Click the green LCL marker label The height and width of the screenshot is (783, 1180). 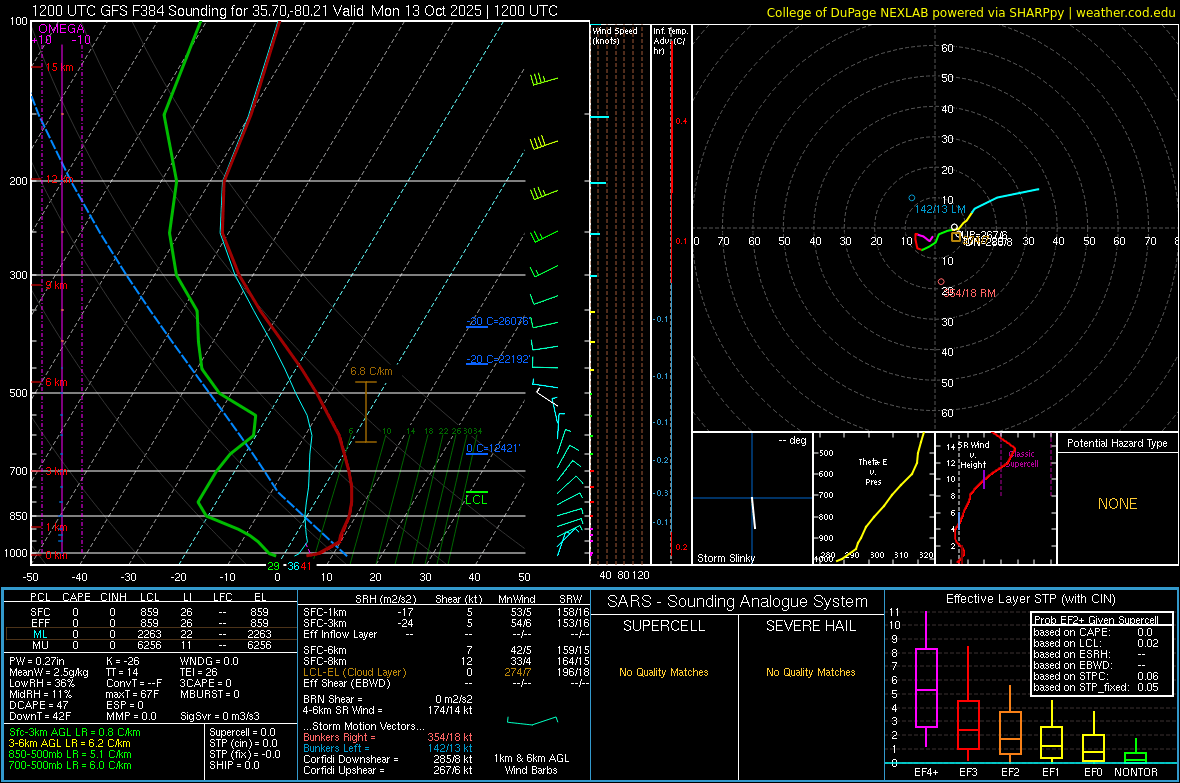(476, 500)
